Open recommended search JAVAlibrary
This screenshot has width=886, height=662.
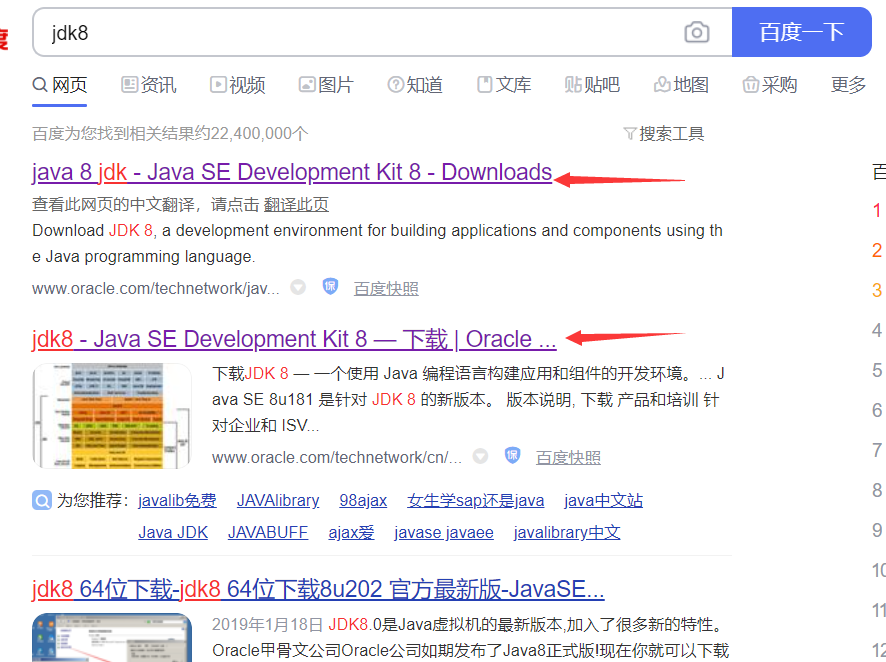pos(278,500)
